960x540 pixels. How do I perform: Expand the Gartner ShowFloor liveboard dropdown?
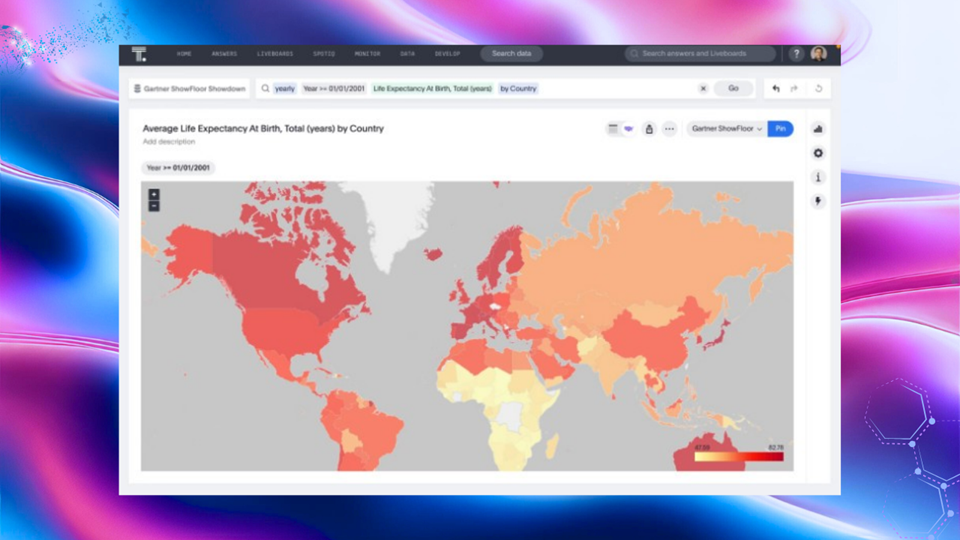[727, 129]
